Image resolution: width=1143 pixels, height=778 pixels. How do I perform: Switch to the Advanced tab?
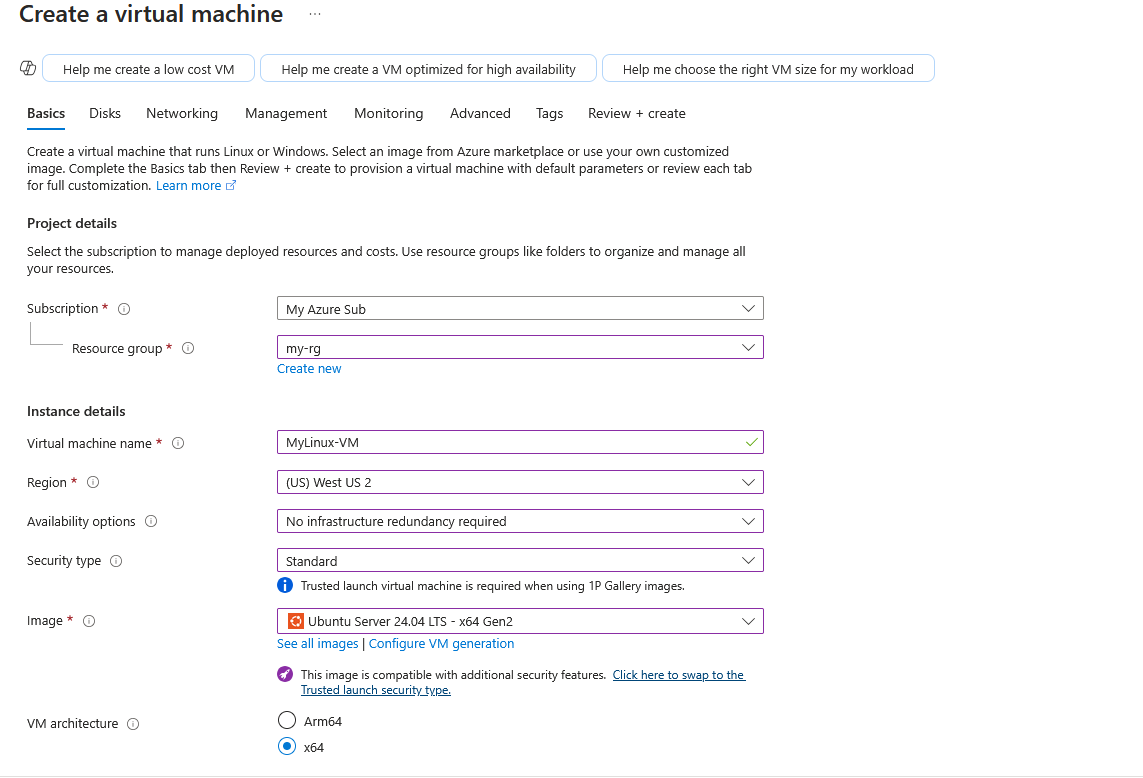(x=480, y=114)
